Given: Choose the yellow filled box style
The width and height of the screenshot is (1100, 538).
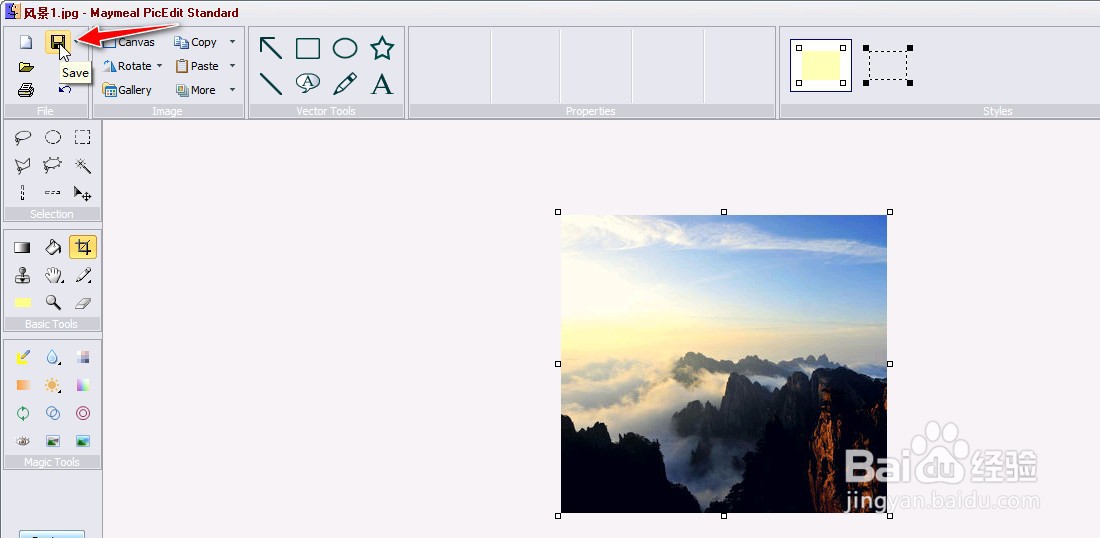Looking at the screenshot, I should pyautogui.click(x=821, y=65).
